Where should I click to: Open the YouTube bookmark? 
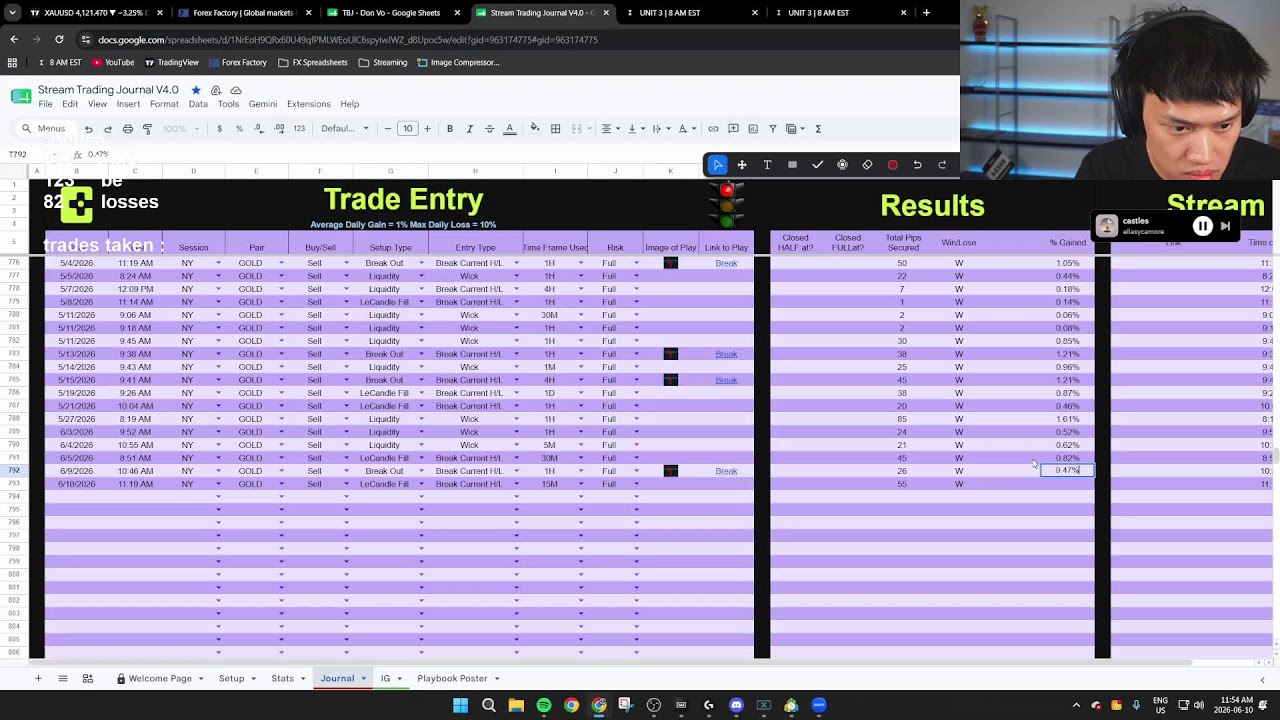[x=113, y=62]
